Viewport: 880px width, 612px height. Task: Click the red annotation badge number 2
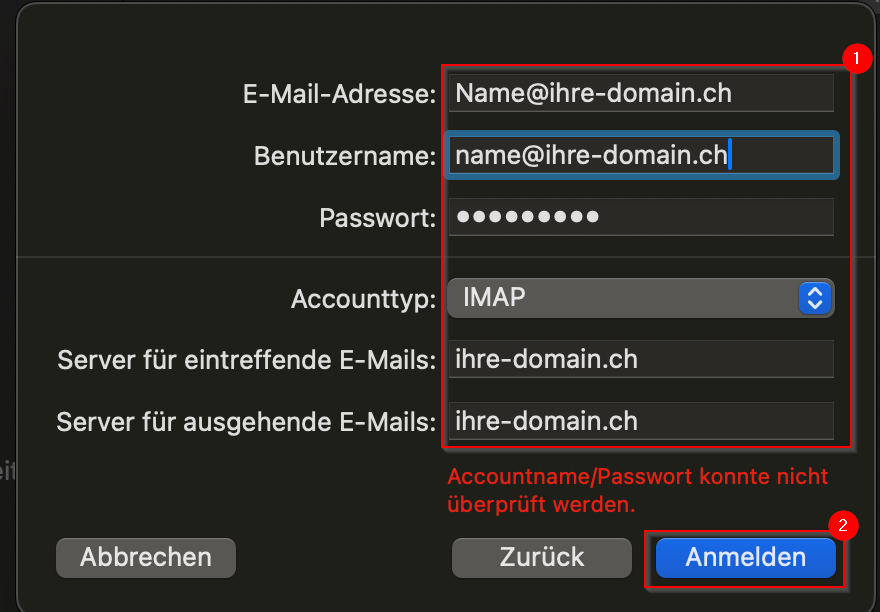click(x=844, y=525)
